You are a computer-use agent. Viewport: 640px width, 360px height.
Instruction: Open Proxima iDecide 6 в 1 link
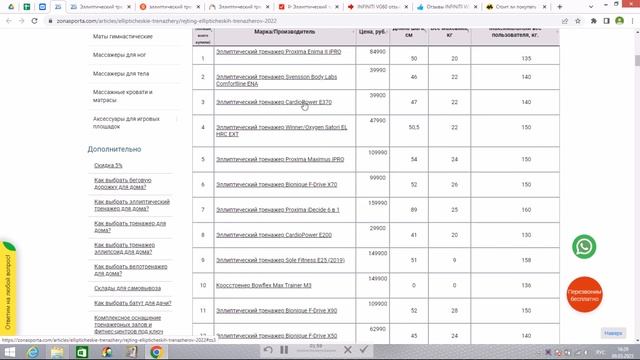pos(278,210)
